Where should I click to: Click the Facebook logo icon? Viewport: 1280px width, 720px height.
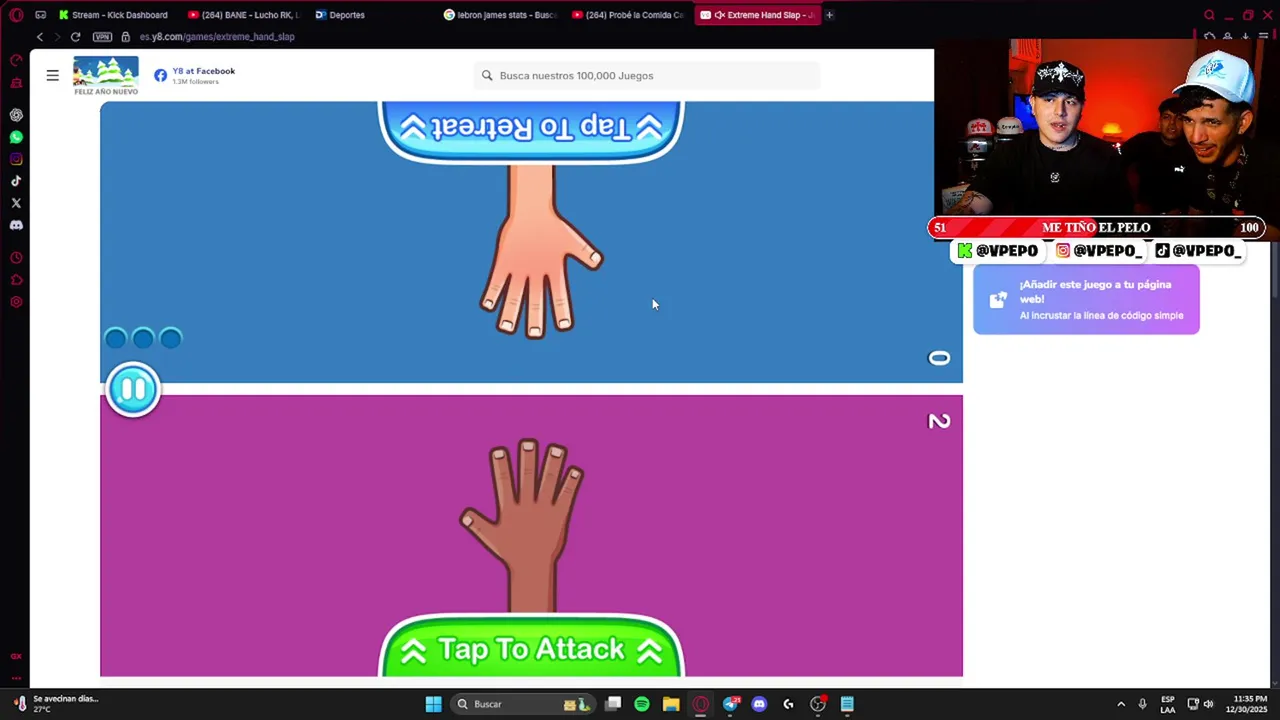160,75
